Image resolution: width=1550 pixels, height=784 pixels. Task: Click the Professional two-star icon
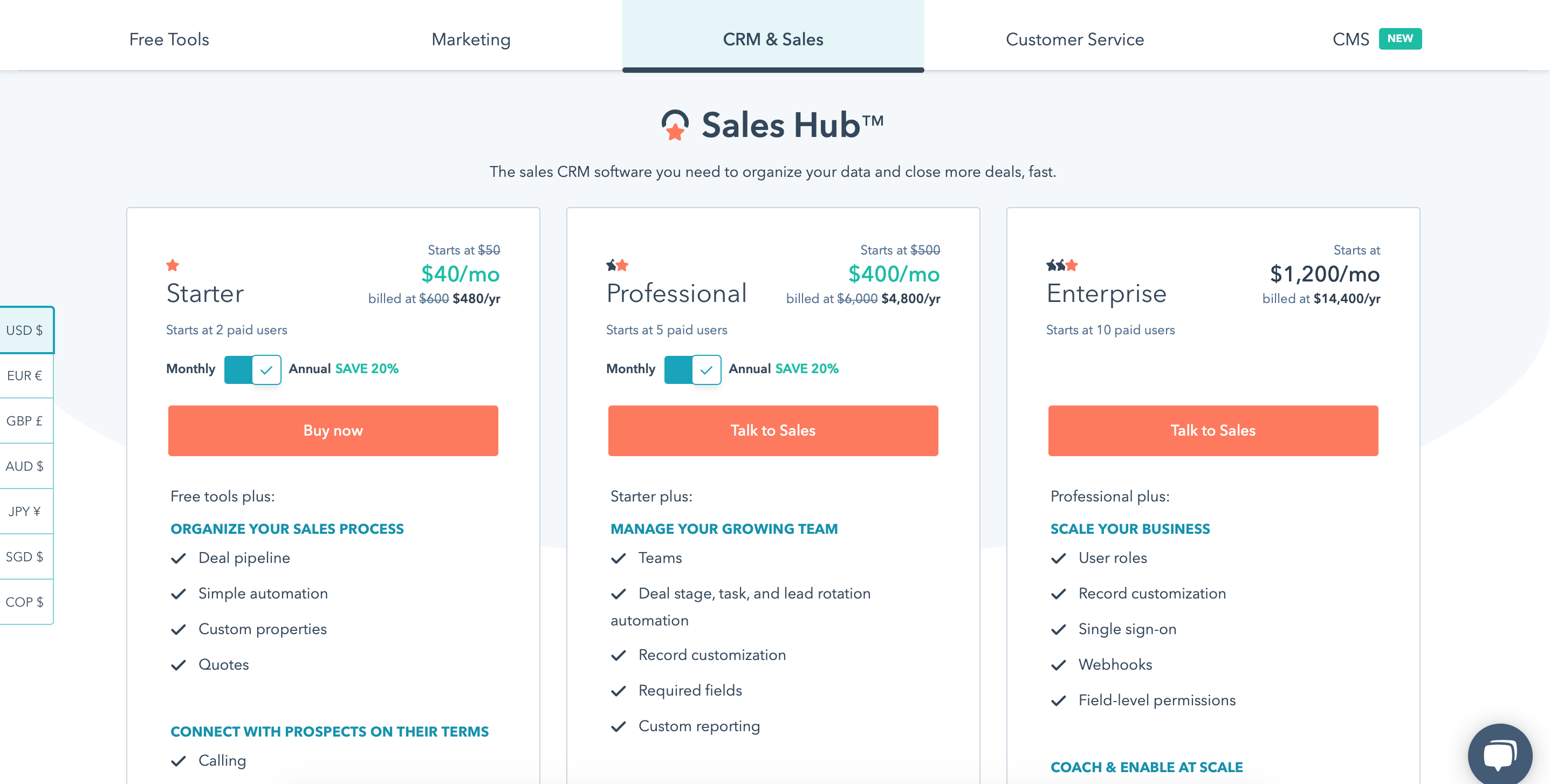[x=617, y=265]
